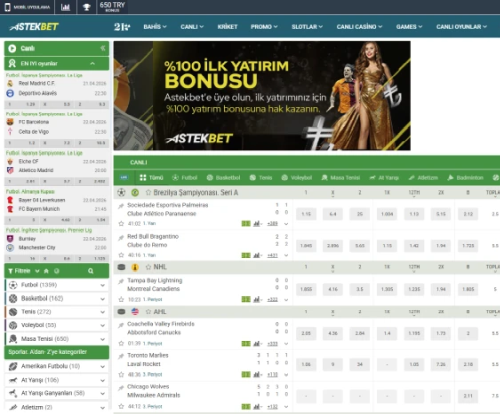Select Futbol filter in the live sports bar
500x414 pixels.
pyautogui.click(x=185, y=178)
